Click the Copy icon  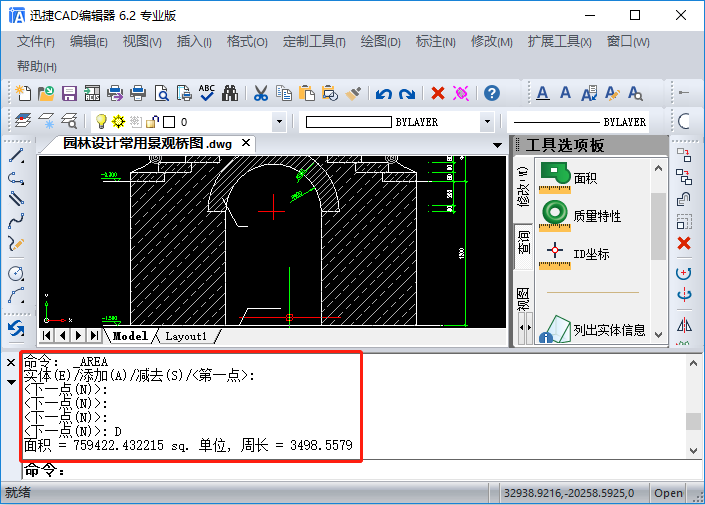[x=284, y=93]
